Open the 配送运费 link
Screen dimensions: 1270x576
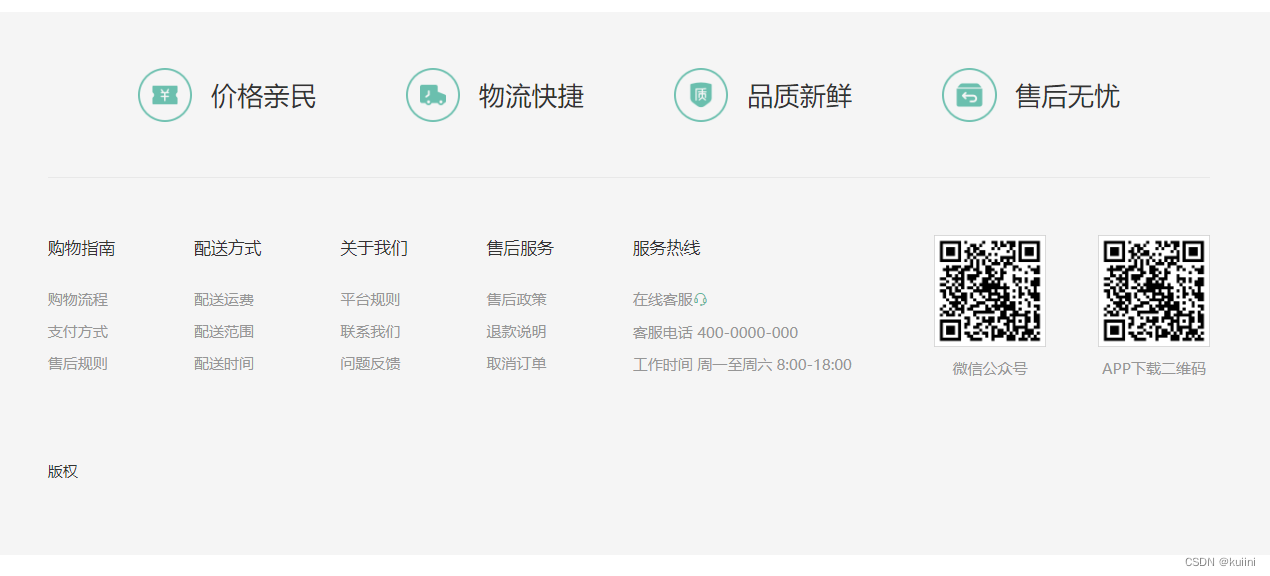[224, 300]
